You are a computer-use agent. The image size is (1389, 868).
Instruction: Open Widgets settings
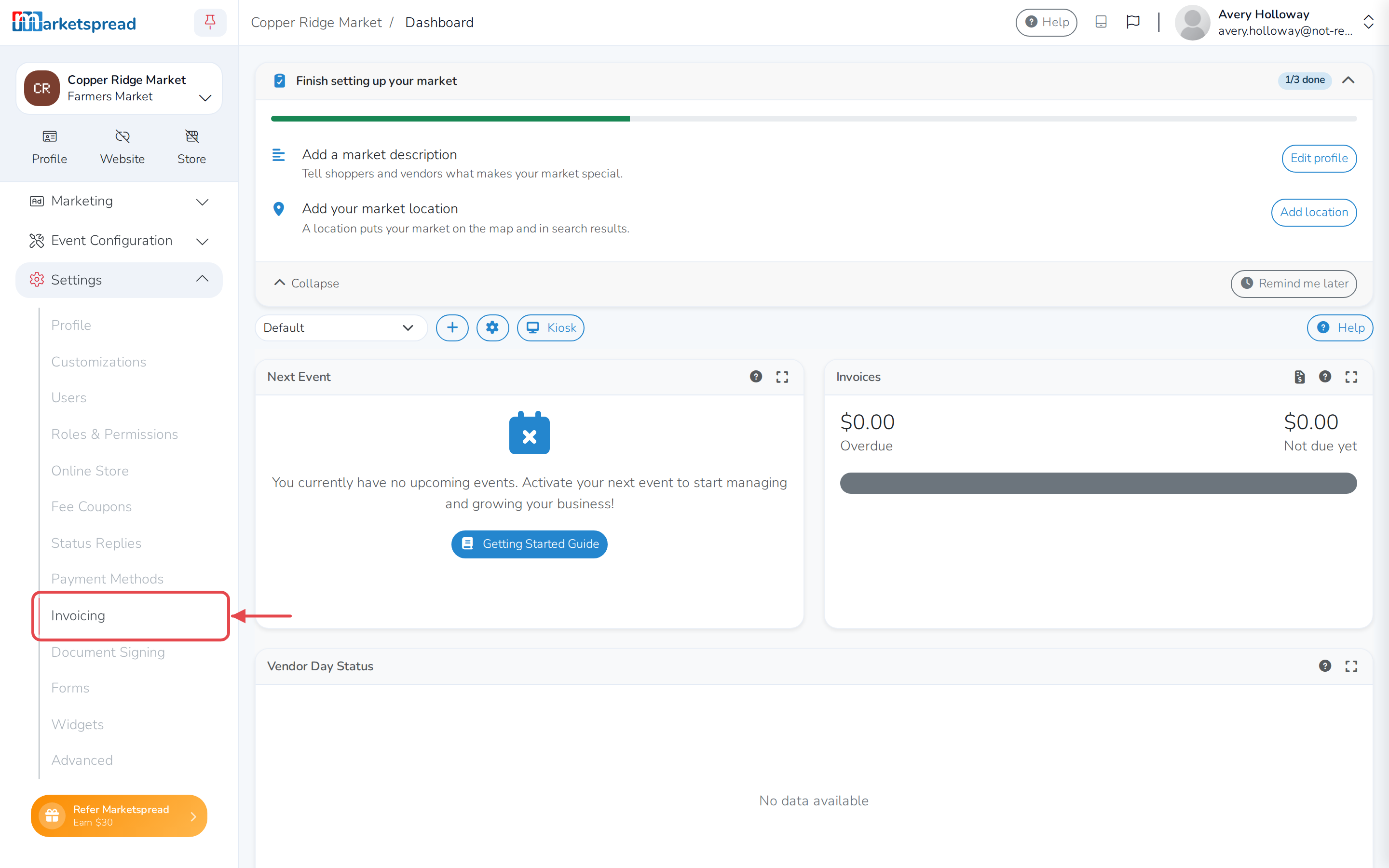(x=78, y=724)
